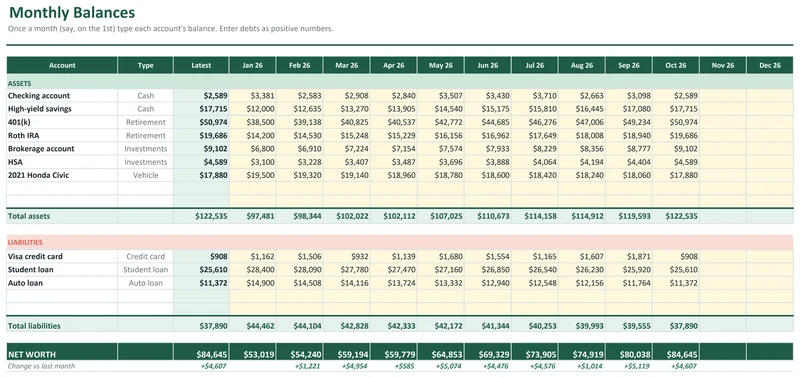800x378 pixels.
Task: Select checking Jan 26 value $3,381
Action: click(x=253, y=96)
